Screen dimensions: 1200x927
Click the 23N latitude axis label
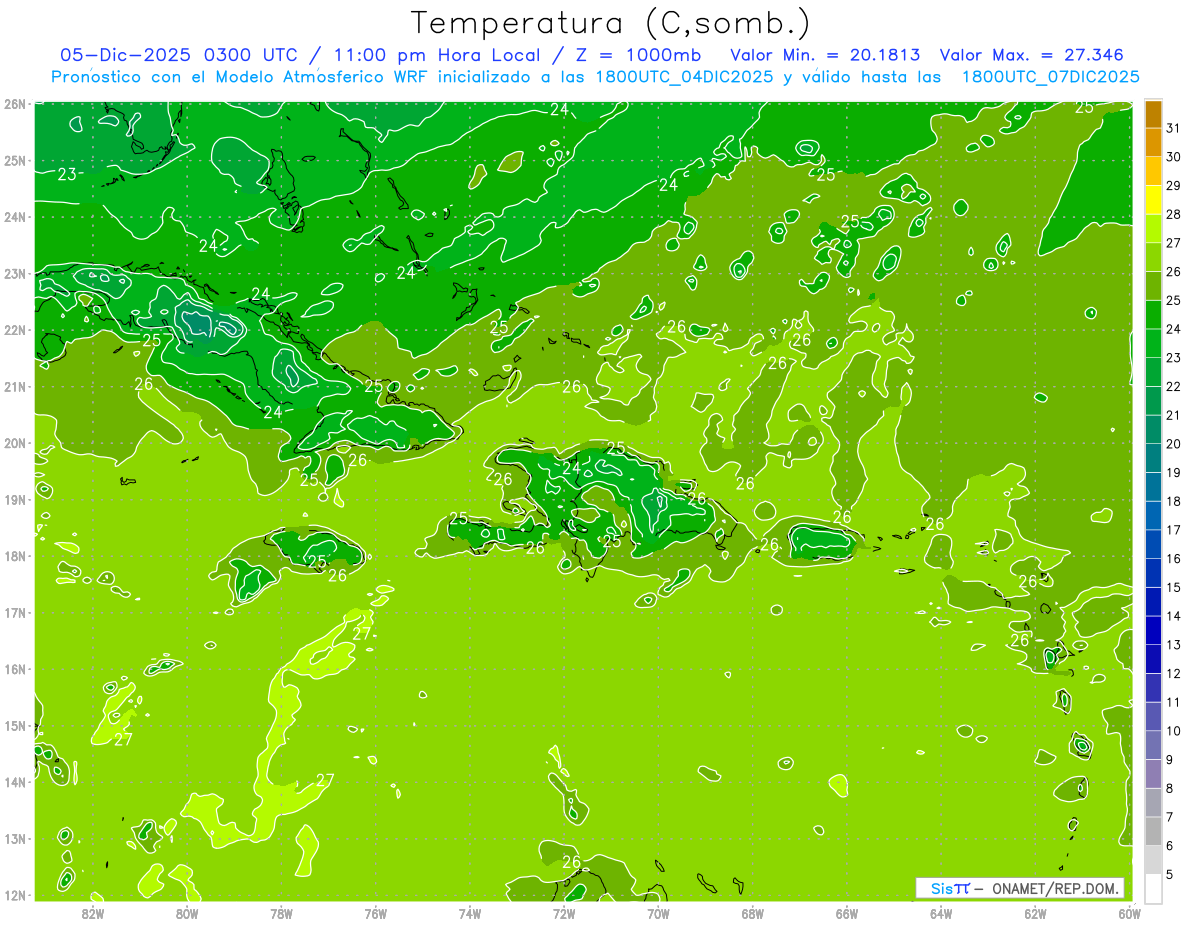[x=14, y=273]
